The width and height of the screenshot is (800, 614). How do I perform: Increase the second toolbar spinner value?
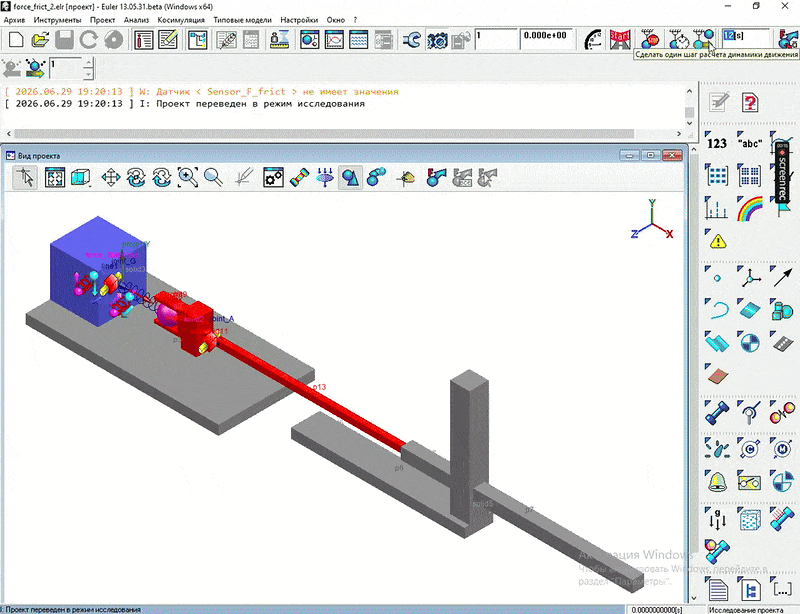(88, 63)
